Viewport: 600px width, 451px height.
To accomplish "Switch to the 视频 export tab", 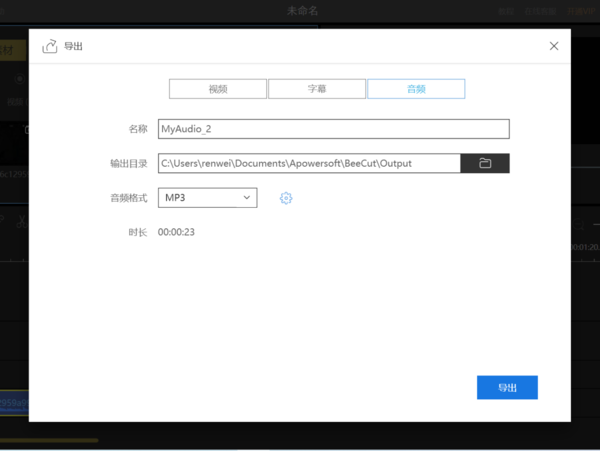I will point(218,89).
